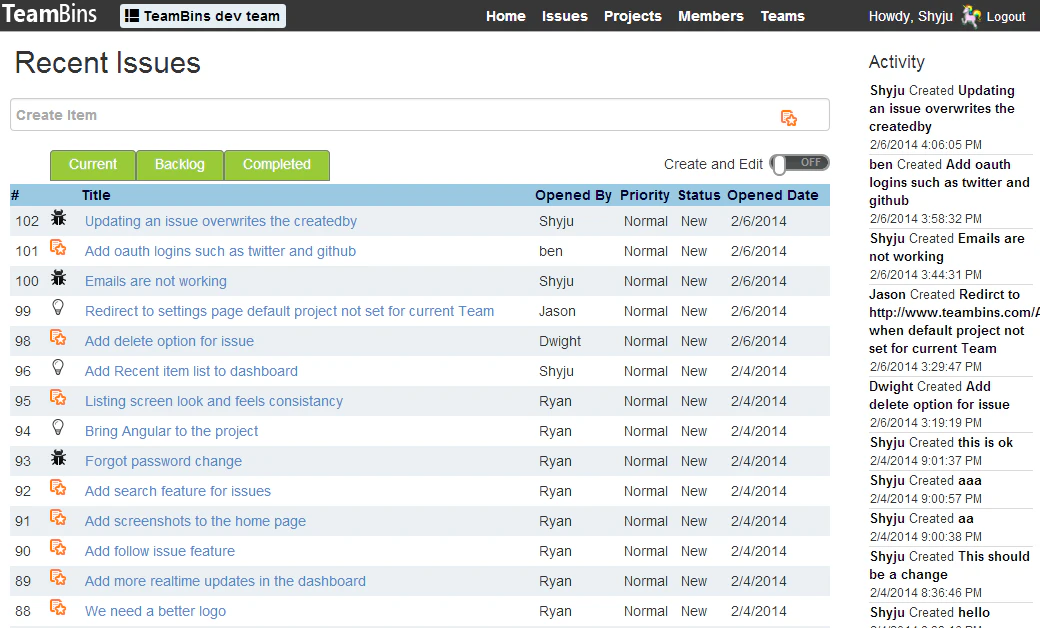Click the bug icon for issue 93
This screenshot has height=628, width=1040.
click(x=58, y=458)
